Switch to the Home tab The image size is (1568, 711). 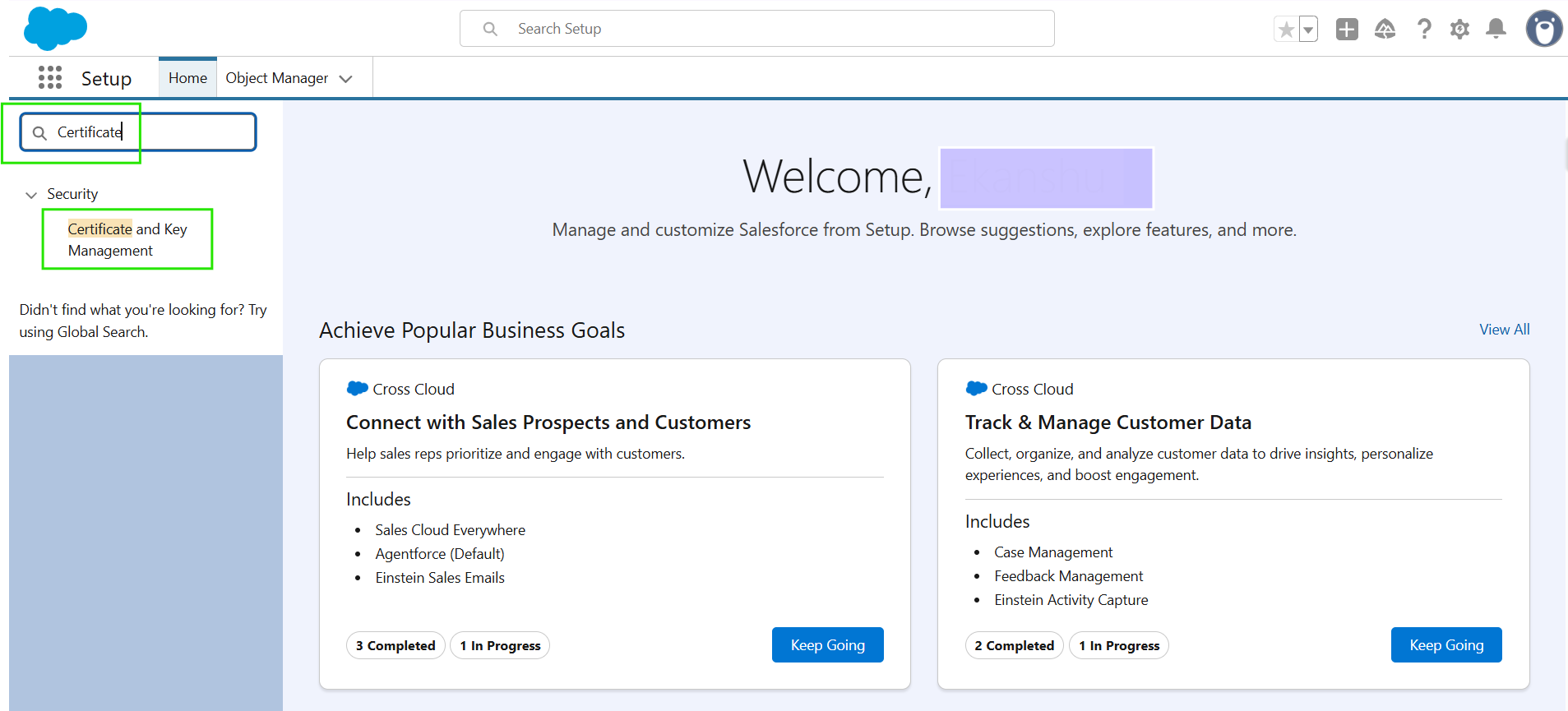point(187,78)
